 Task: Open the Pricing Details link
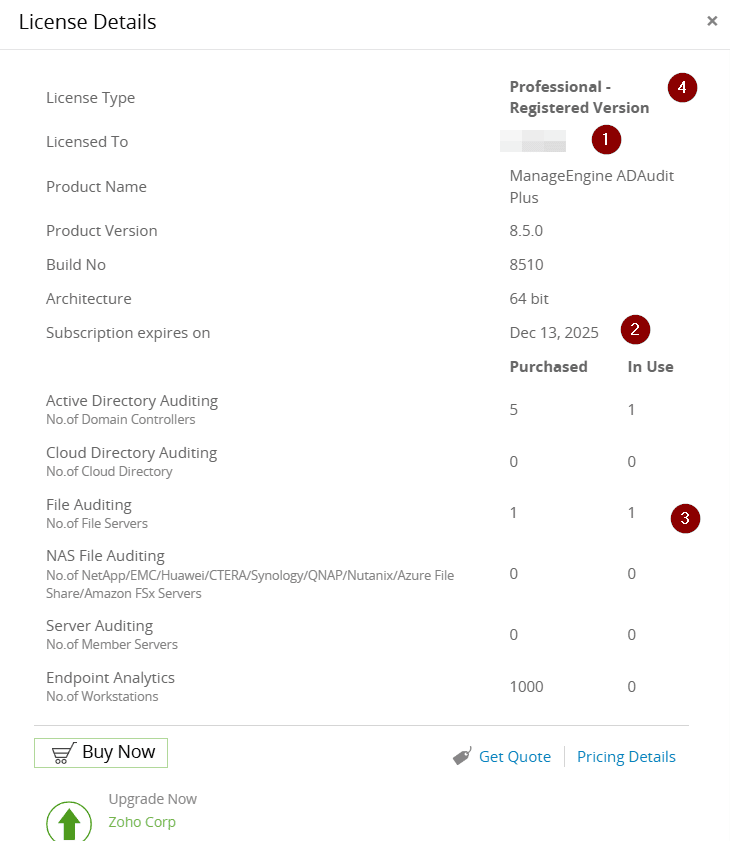point(626,757)
